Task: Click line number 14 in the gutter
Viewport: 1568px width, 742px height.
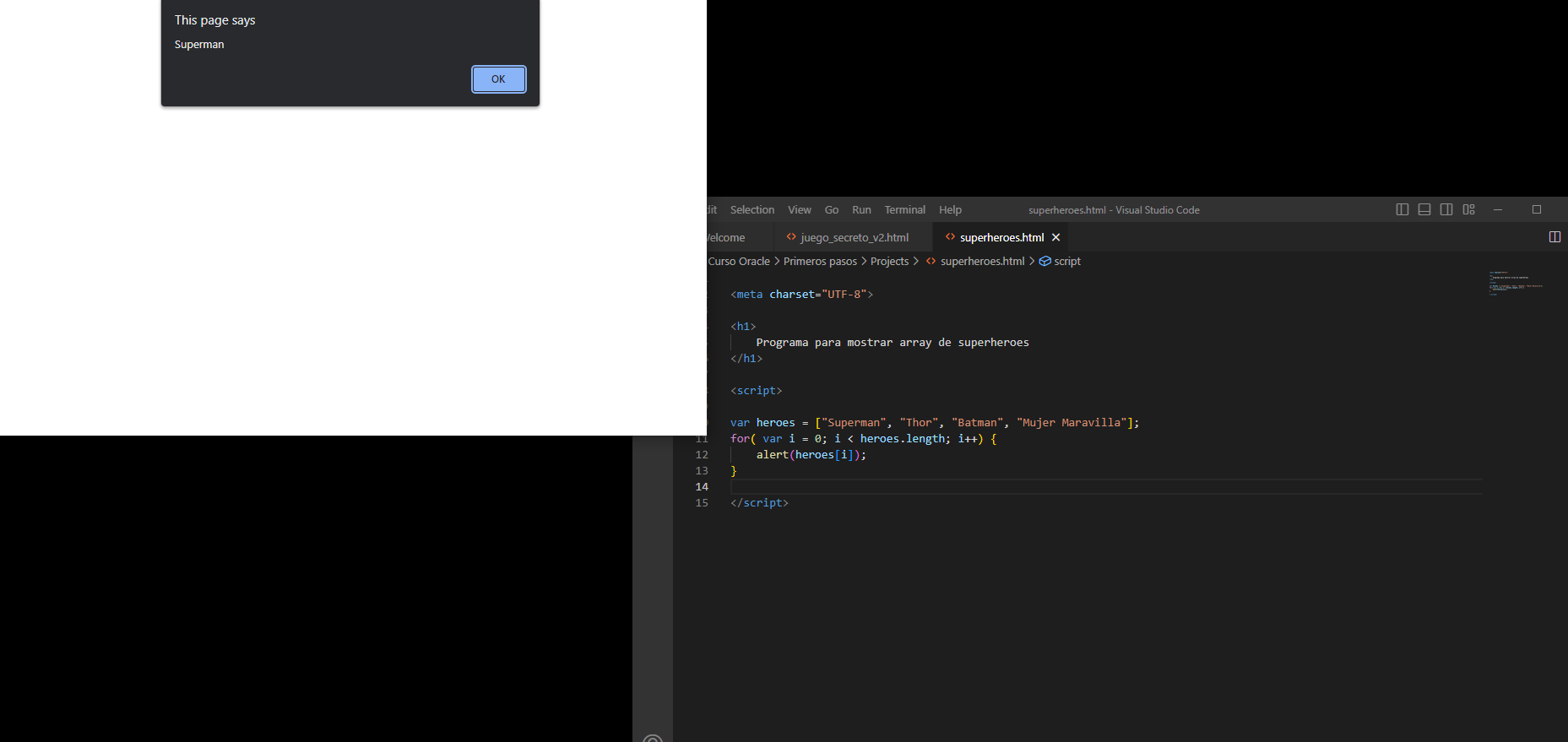Action: coord(702,487)
